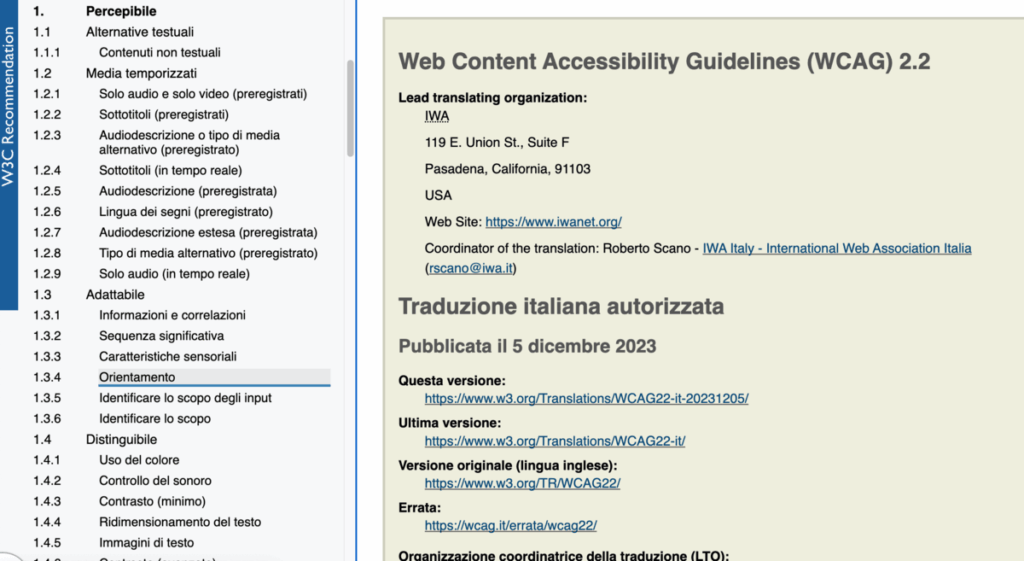Click the Web Content Accessibility Guidelines heading
1024x561 pixels.
click(664, 61)
